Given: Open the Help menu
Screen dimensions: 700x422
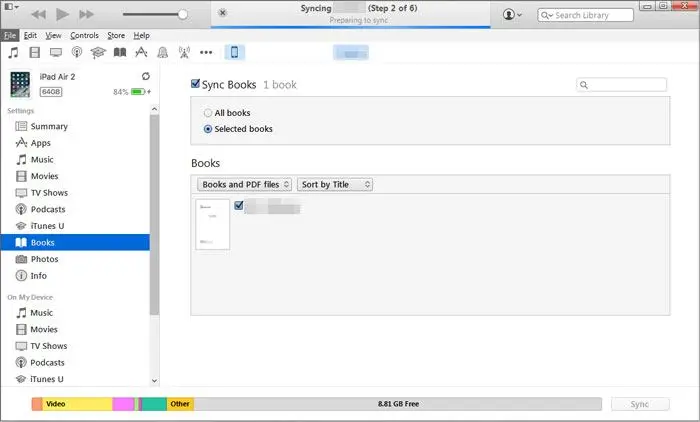Looking at the screenshot, I should pyautogui.click(x=142, y=35).
